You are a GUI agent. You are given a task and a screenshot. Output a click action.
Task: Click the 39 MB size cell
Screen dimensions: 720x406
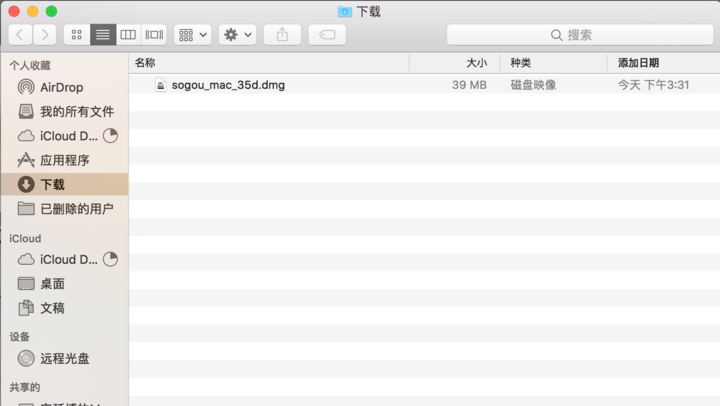[469, 85]
